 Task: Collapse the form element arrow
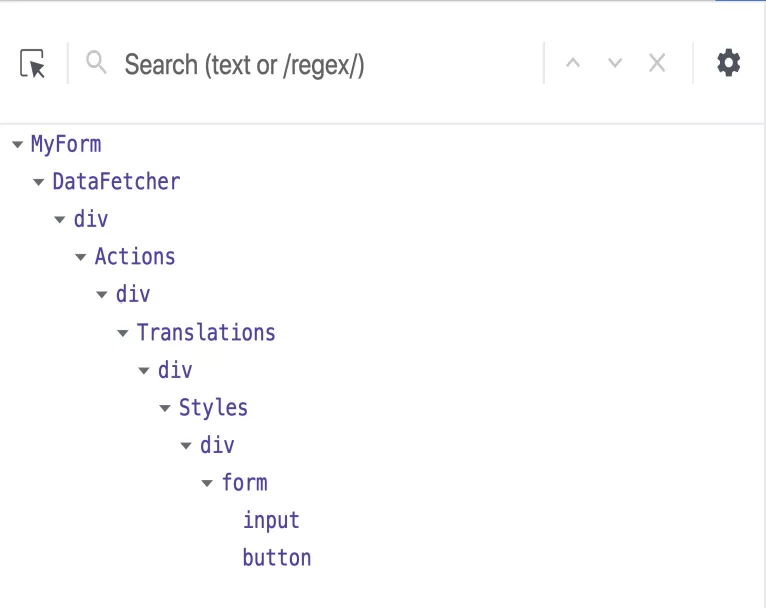coord(207,484)
